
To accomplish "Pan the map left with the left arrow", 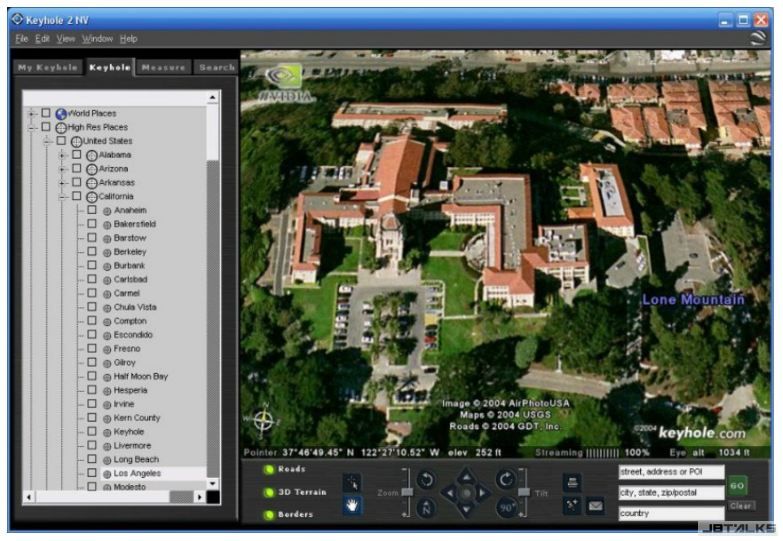I will coord(449,494).
